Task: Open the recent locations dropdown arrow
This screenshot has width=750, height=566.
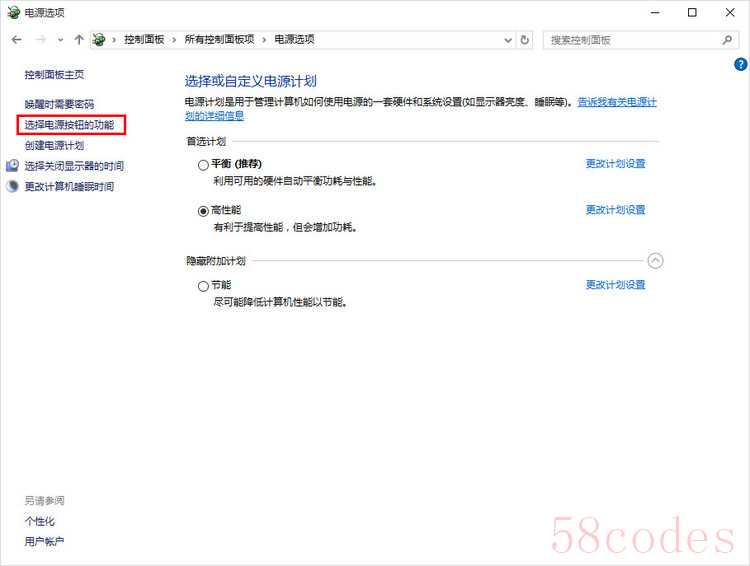Action: 60,40
